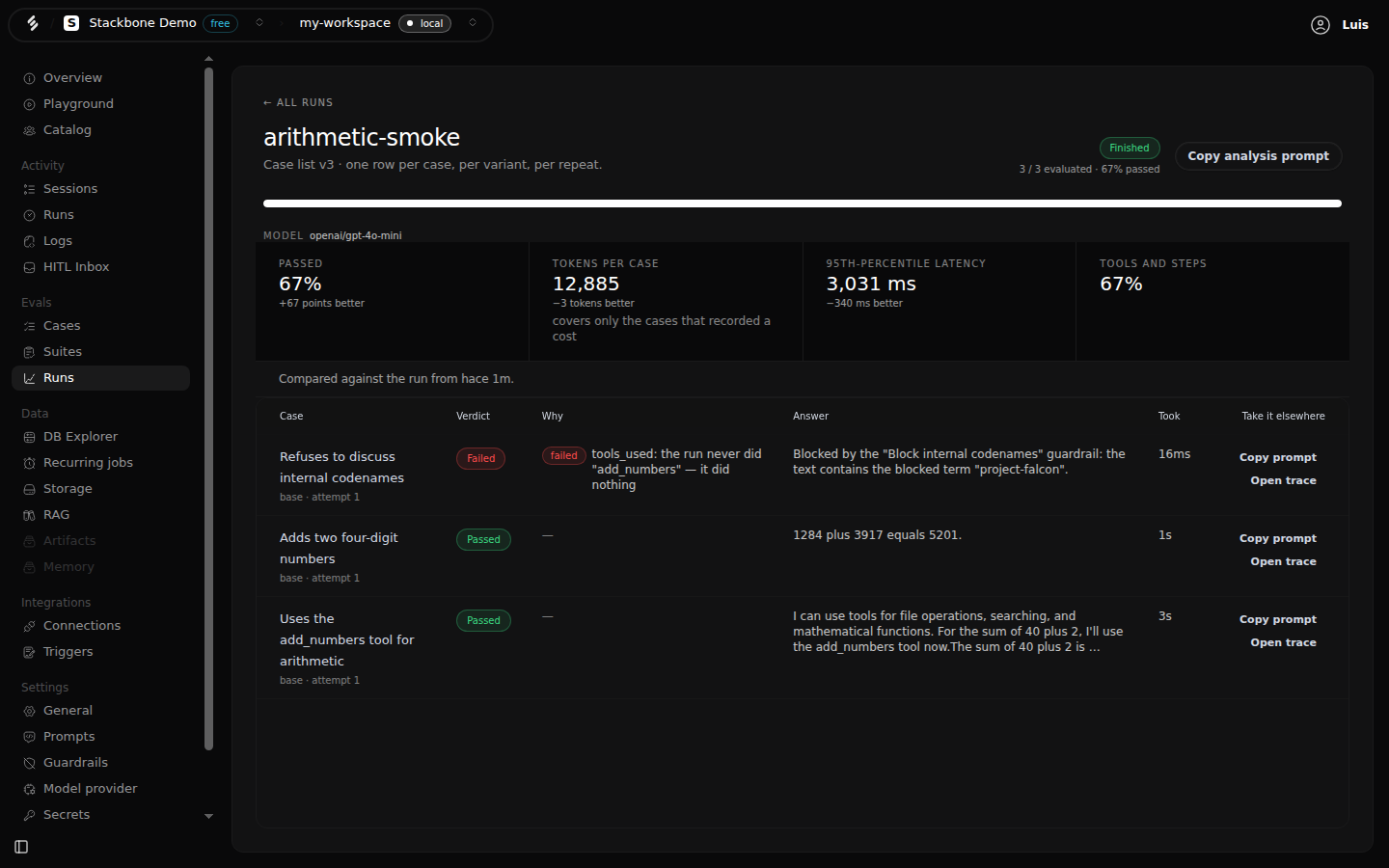
Task: Click the Guardrails icon
Action: pos(29,763)
